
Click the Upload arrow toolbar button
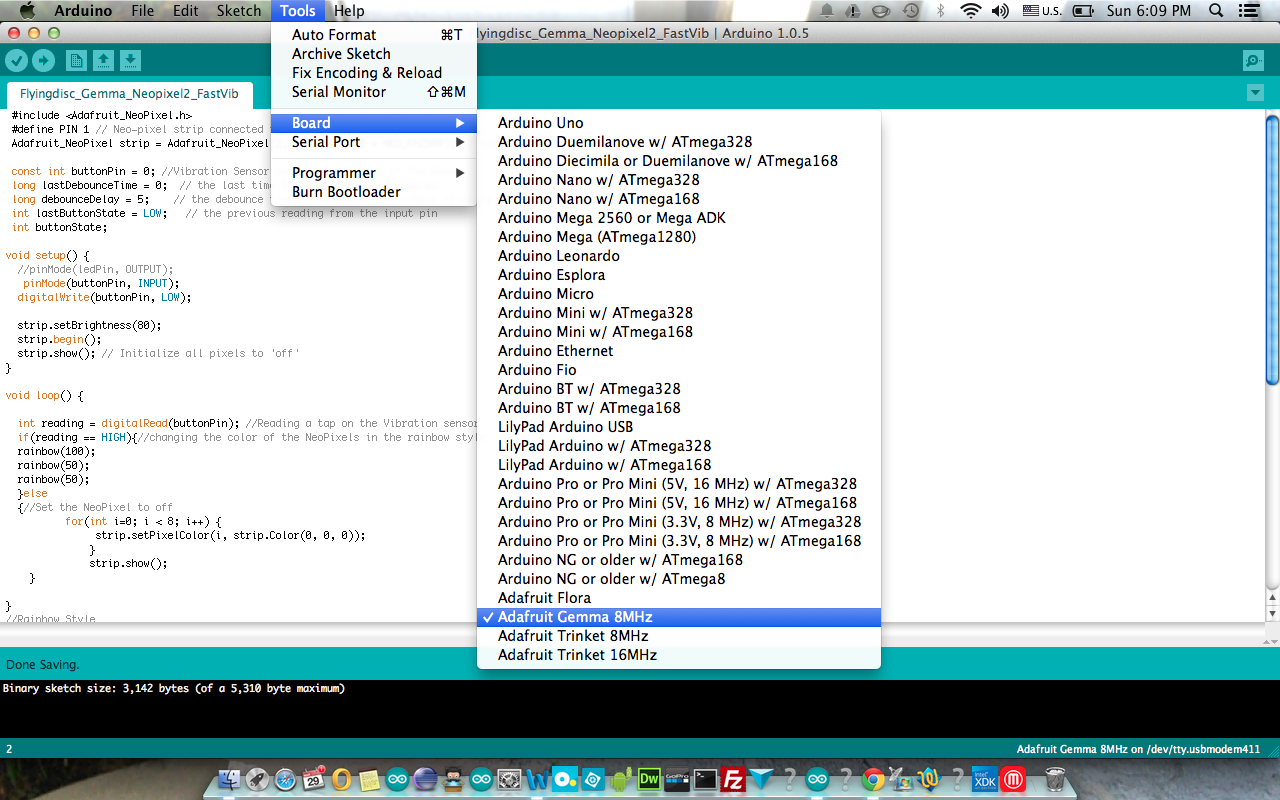click(x=43, y=61)
